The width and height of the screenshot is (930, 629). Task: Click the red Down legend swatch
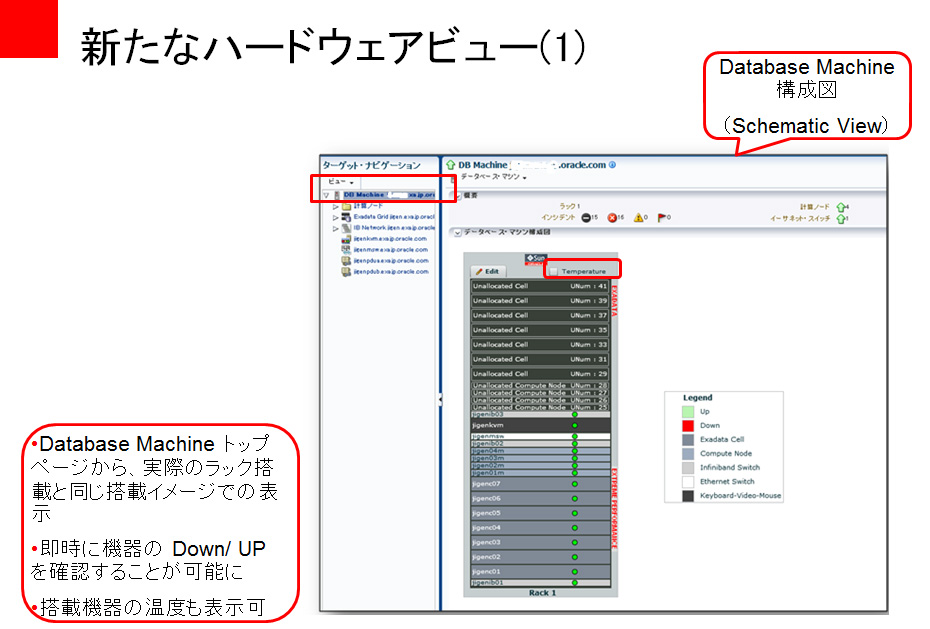click(688, 426)
